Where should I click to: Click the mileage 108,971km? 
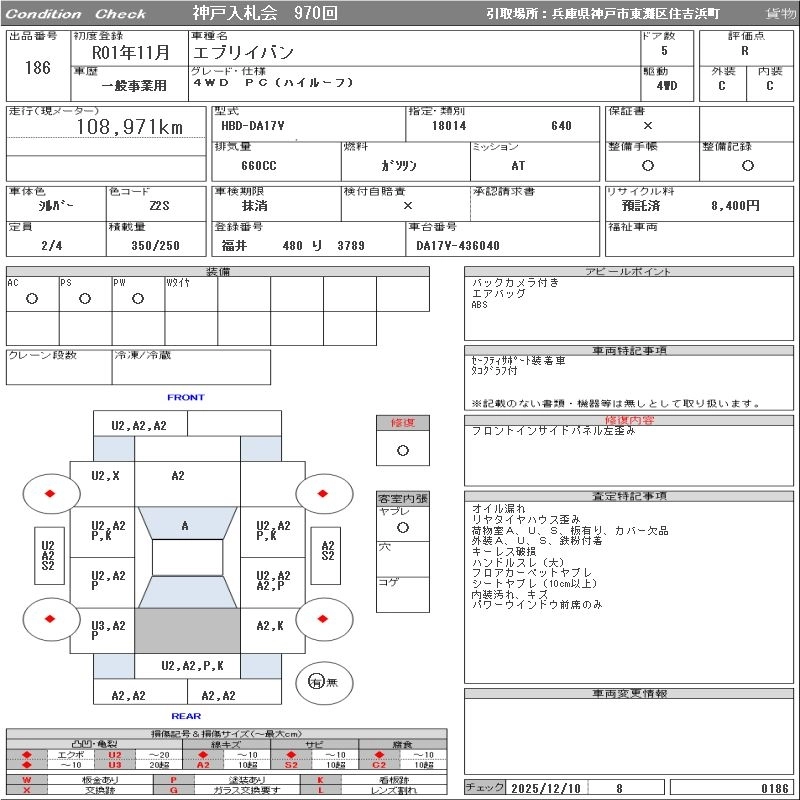coord(130,127)
